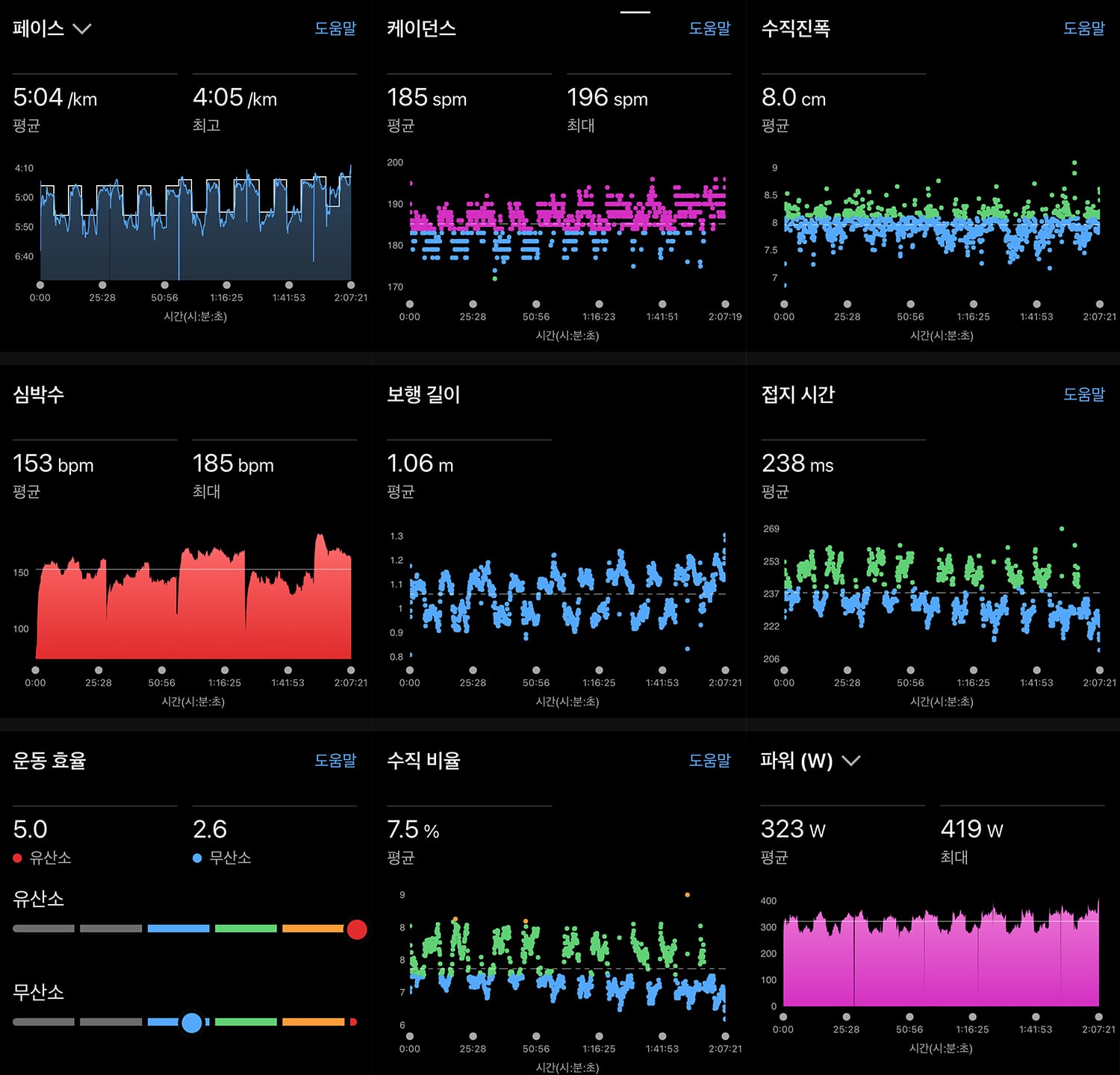Screen dimensions: 1120x1075
Task: Open 도움말 for the 페이스 panel
Action: pyautogui.click(x=335, y=28)
